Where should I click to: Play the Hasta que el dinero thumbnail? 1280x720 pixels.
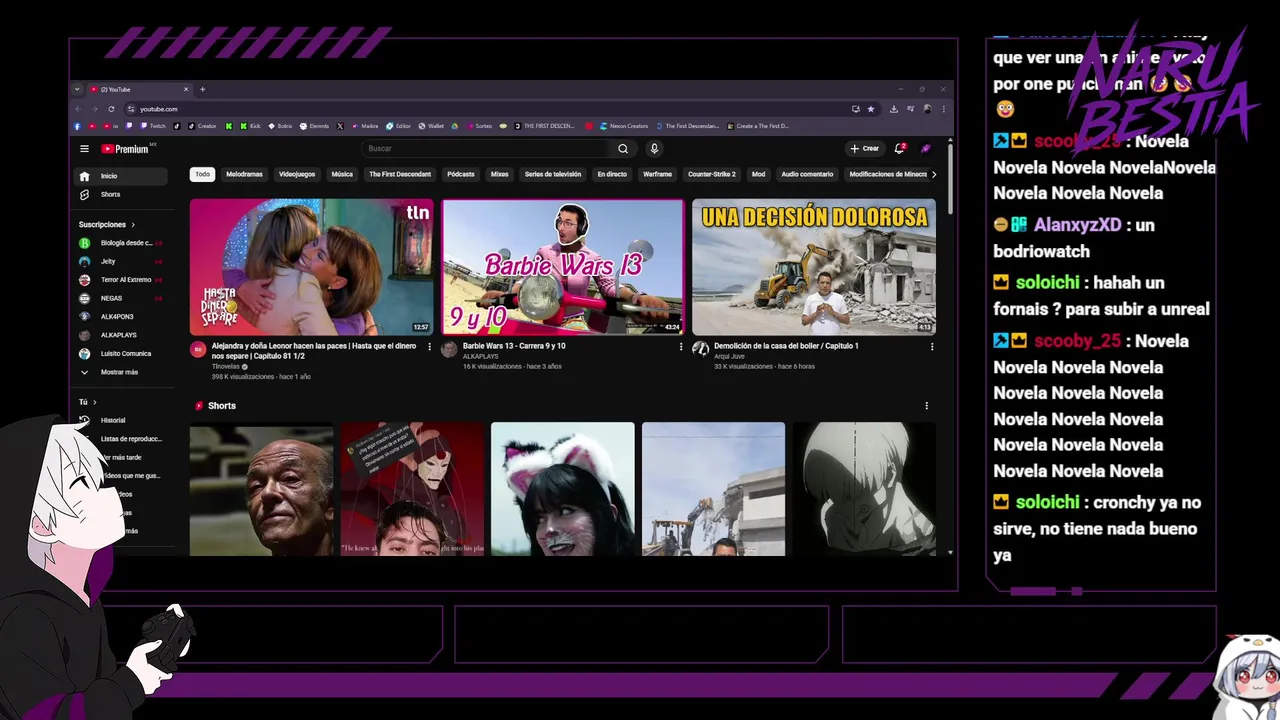click(x=312, y=267)
